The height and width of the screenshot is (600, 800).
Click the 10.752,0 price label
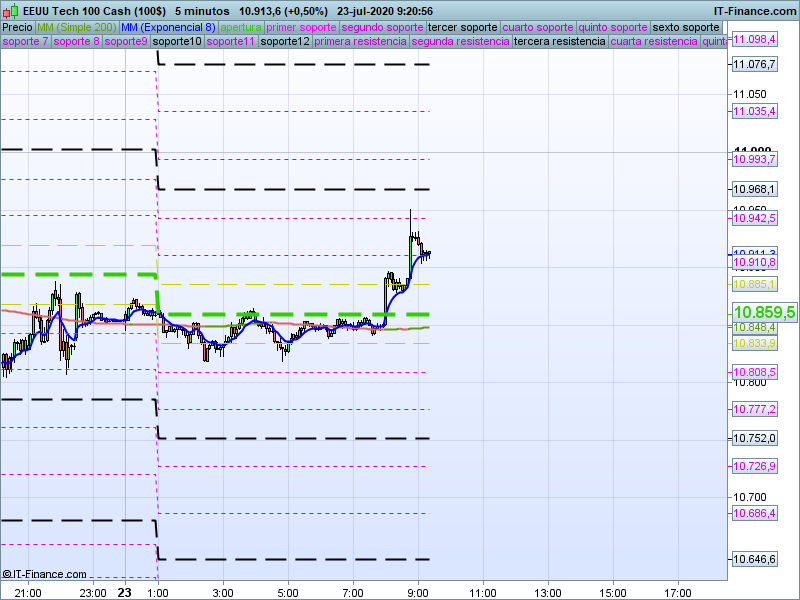point(755,438)
